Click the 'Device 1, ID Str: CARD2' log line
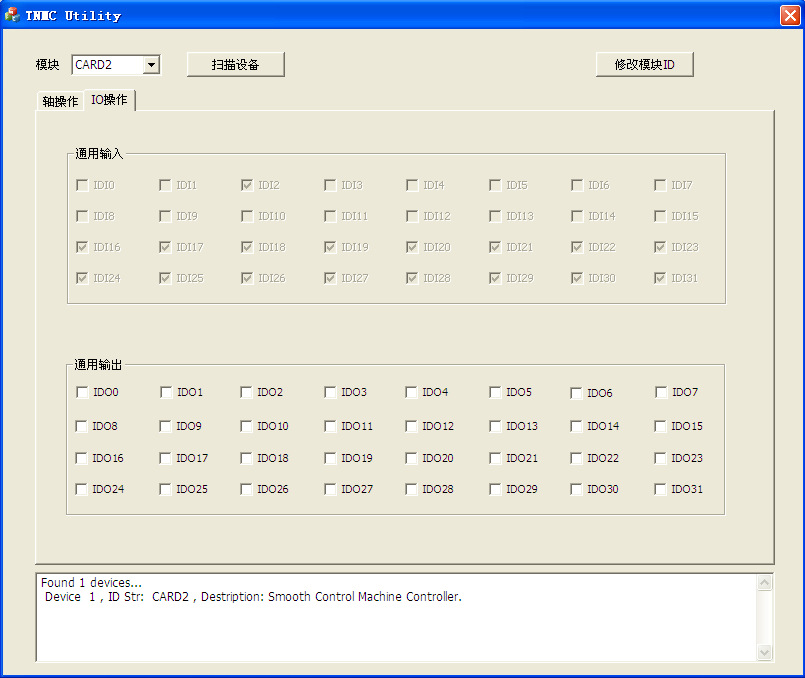The image size is (805, 678). tap(253, 597)
